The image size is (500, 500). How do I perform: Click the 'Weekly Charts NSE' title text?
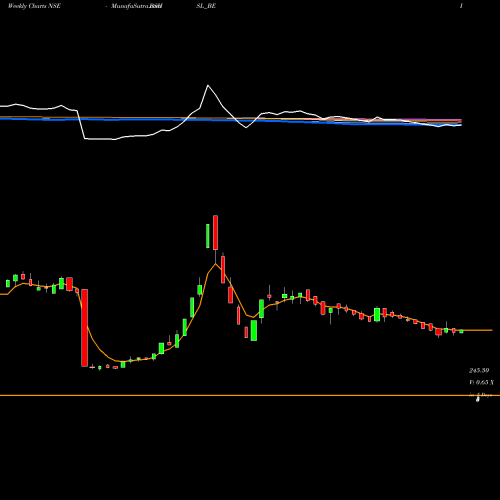[x=34, y=6]
